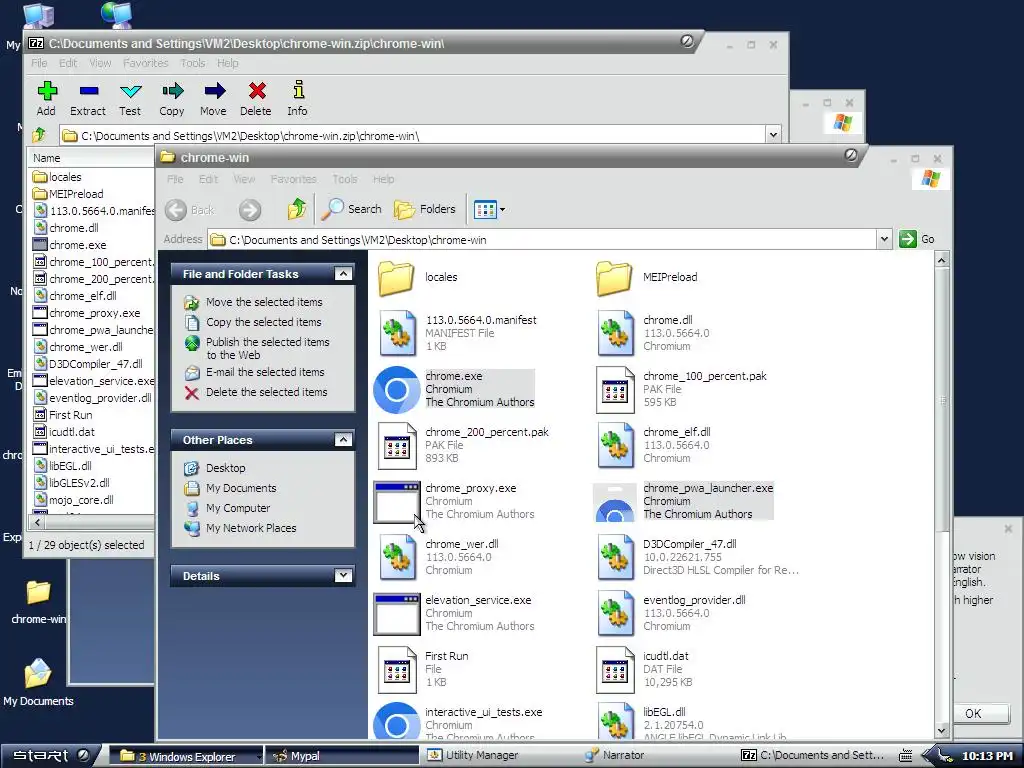Select the icudtl.dat file icon
Screen dimensions: 1024x768
615,670
